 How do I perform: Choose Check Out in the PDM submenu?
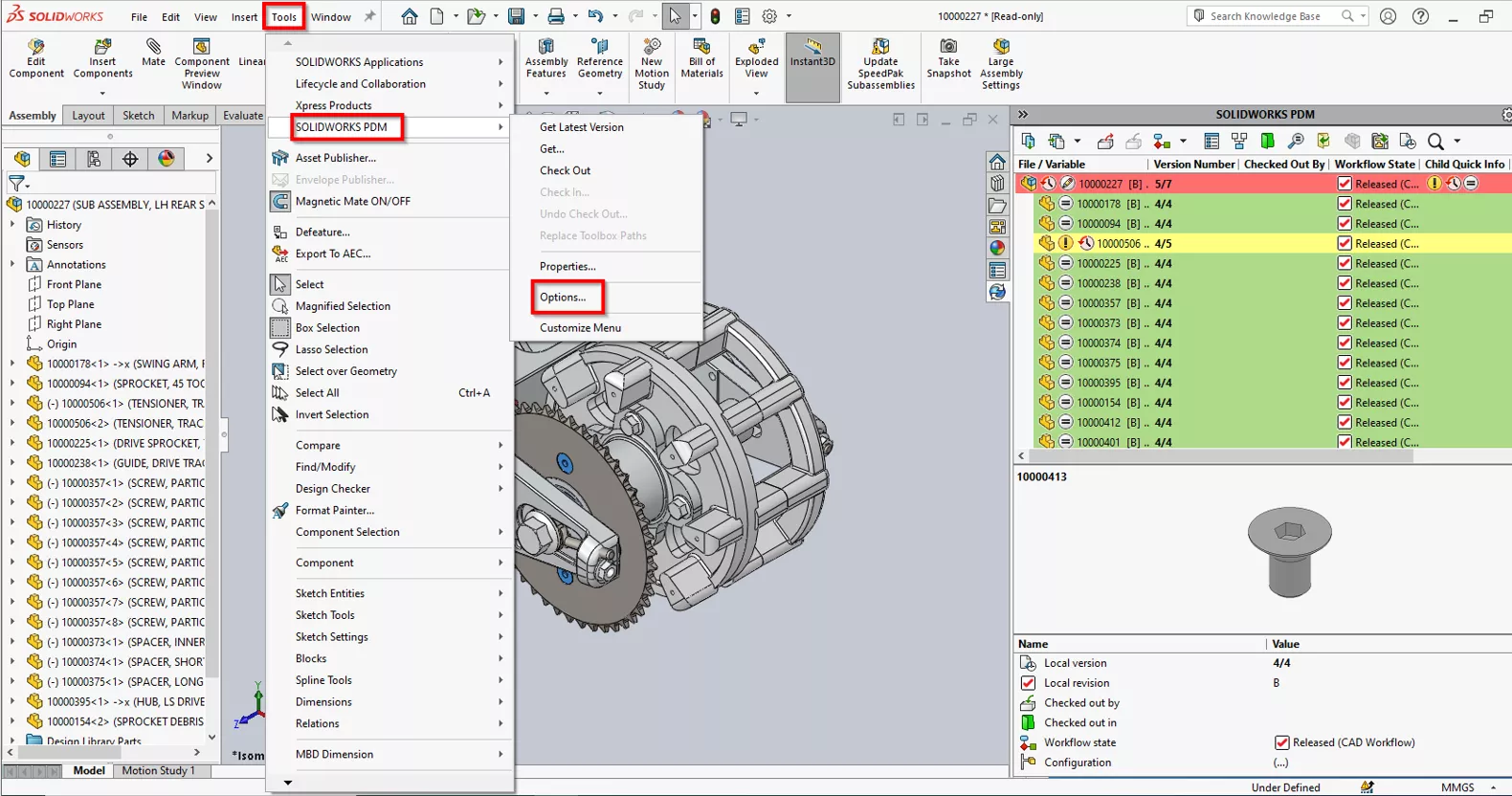coord(566,170)
